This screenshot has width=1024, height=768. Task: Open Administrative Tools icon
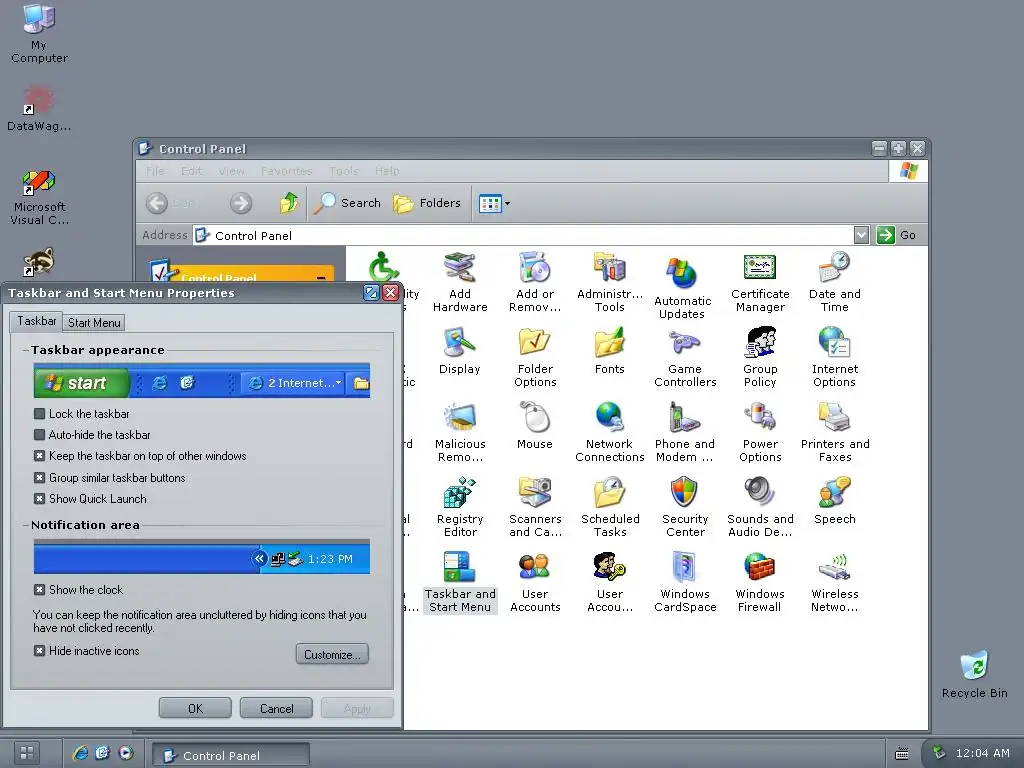[x=610, y=282]
